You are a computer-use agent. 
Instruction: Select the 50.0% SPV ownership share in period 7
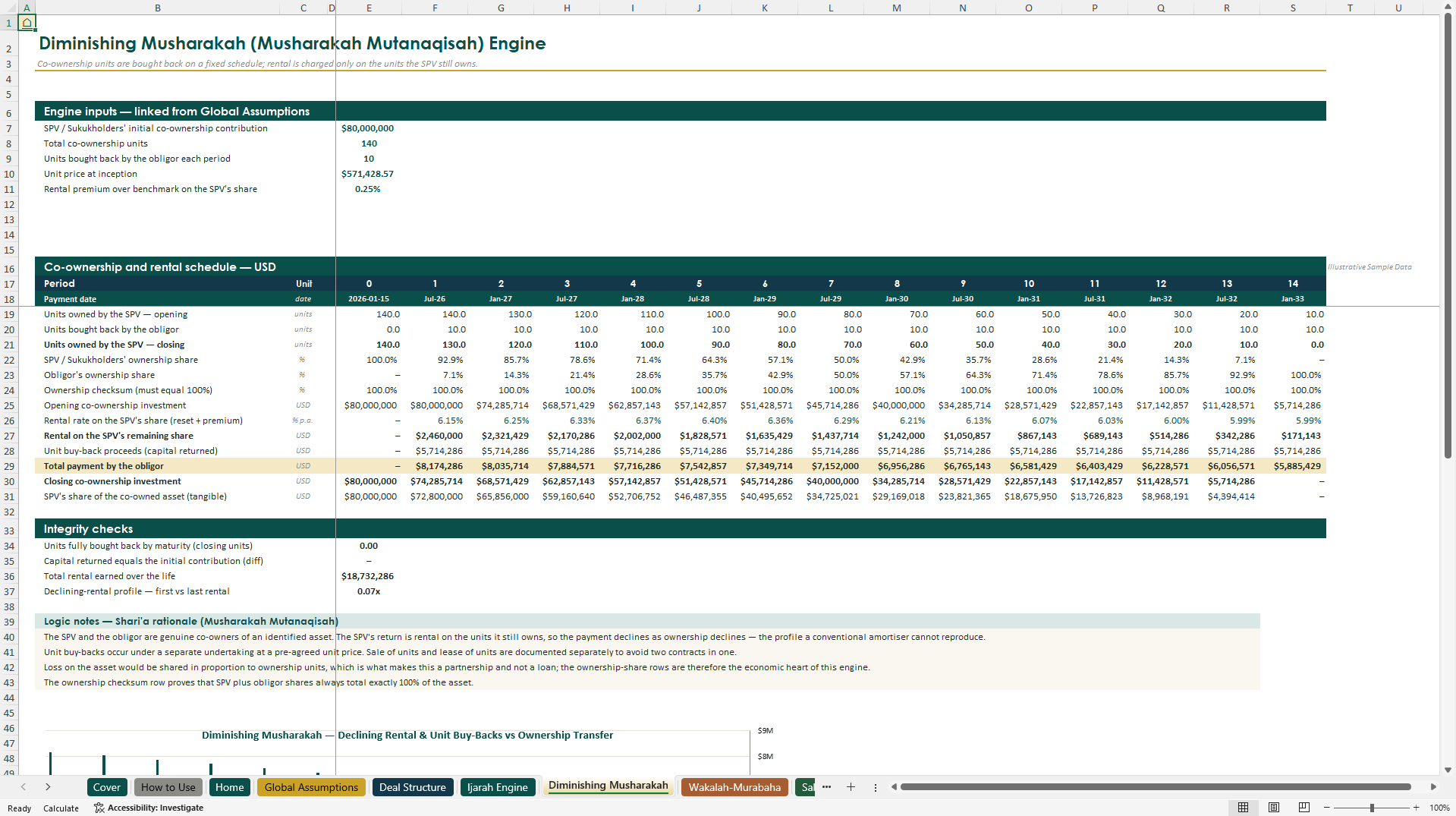(831, 360)
